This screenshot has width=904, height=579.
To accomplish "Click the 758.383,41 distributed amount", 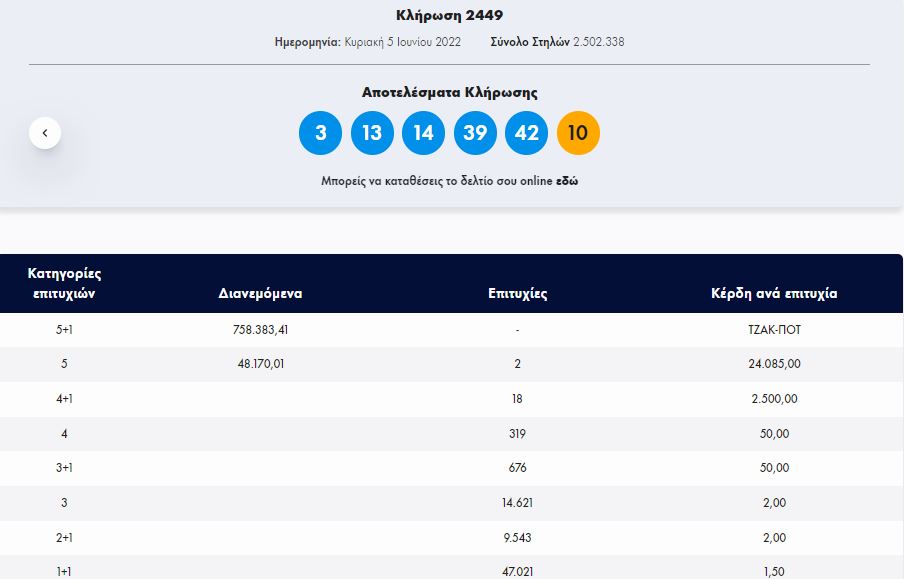I will 261,330.
